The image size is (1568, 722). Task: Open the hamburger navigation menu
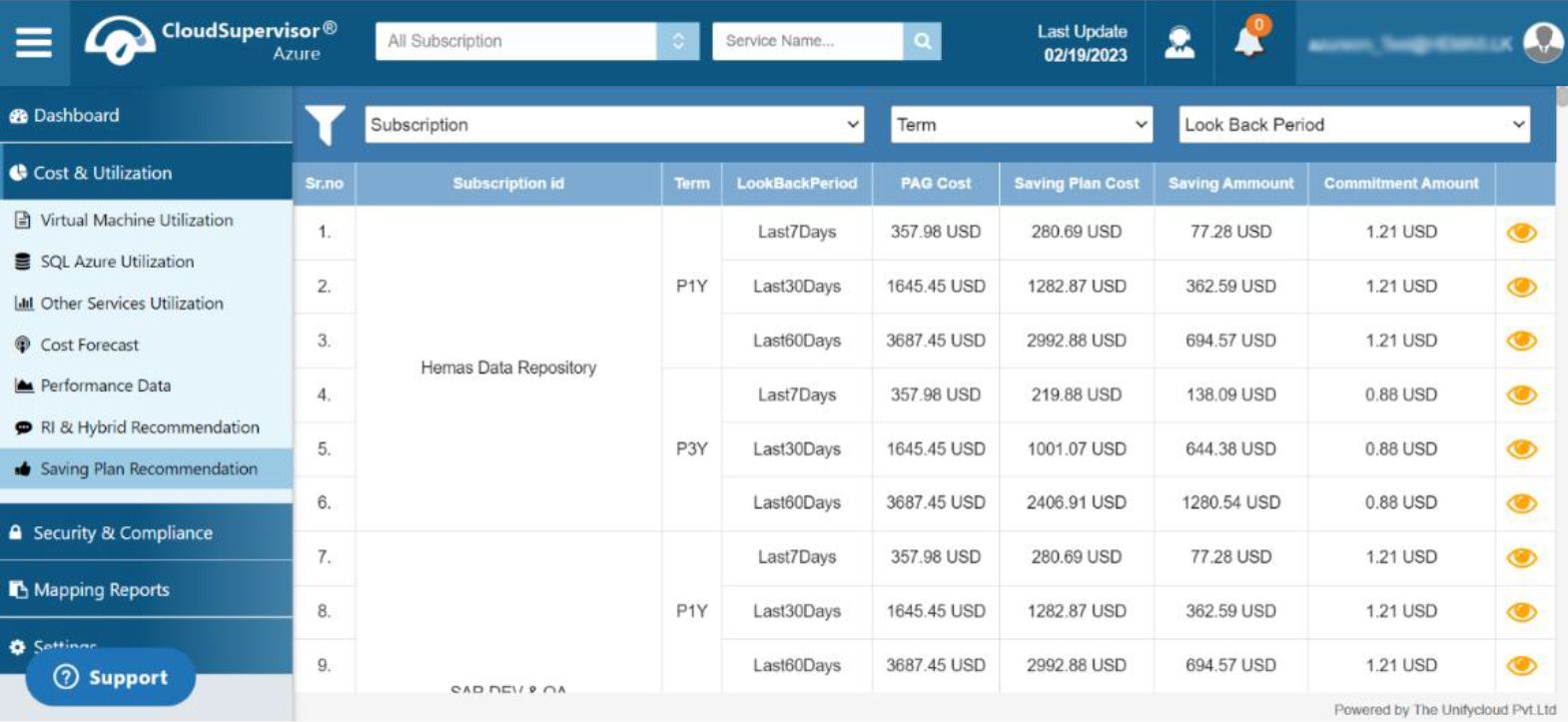pyautogui.click(x=34, y=42)
